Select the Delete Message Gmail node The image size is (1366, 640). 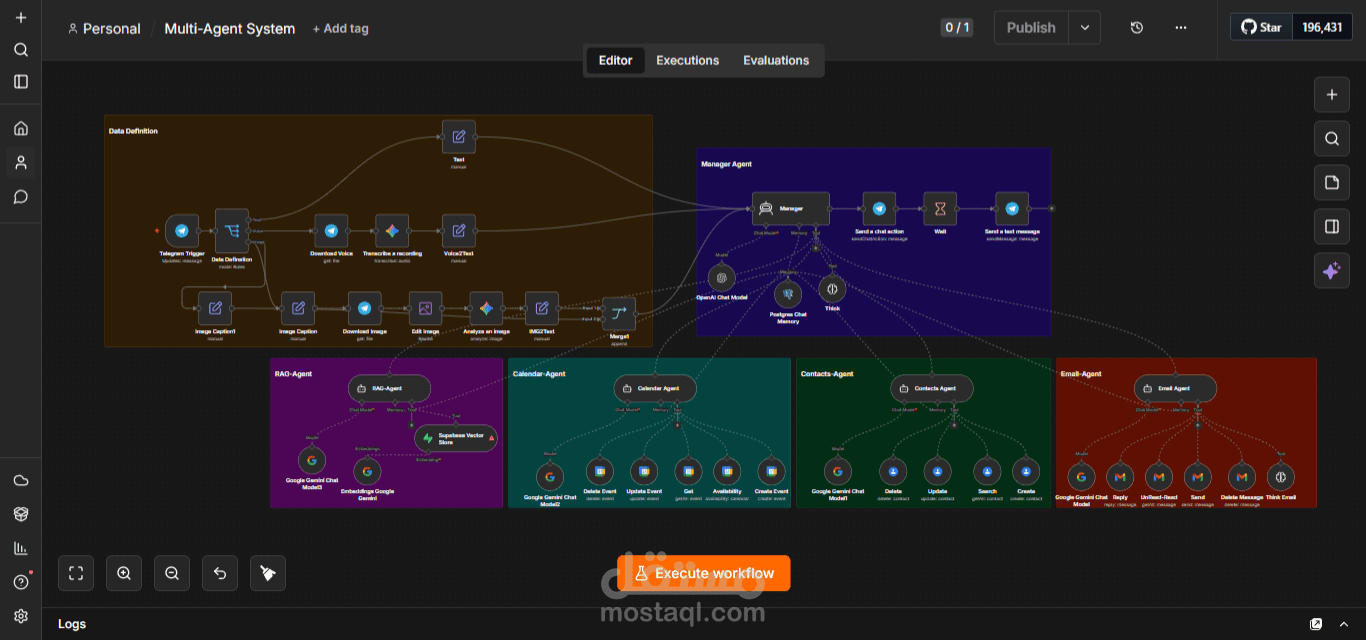[x=1241, y=477]
